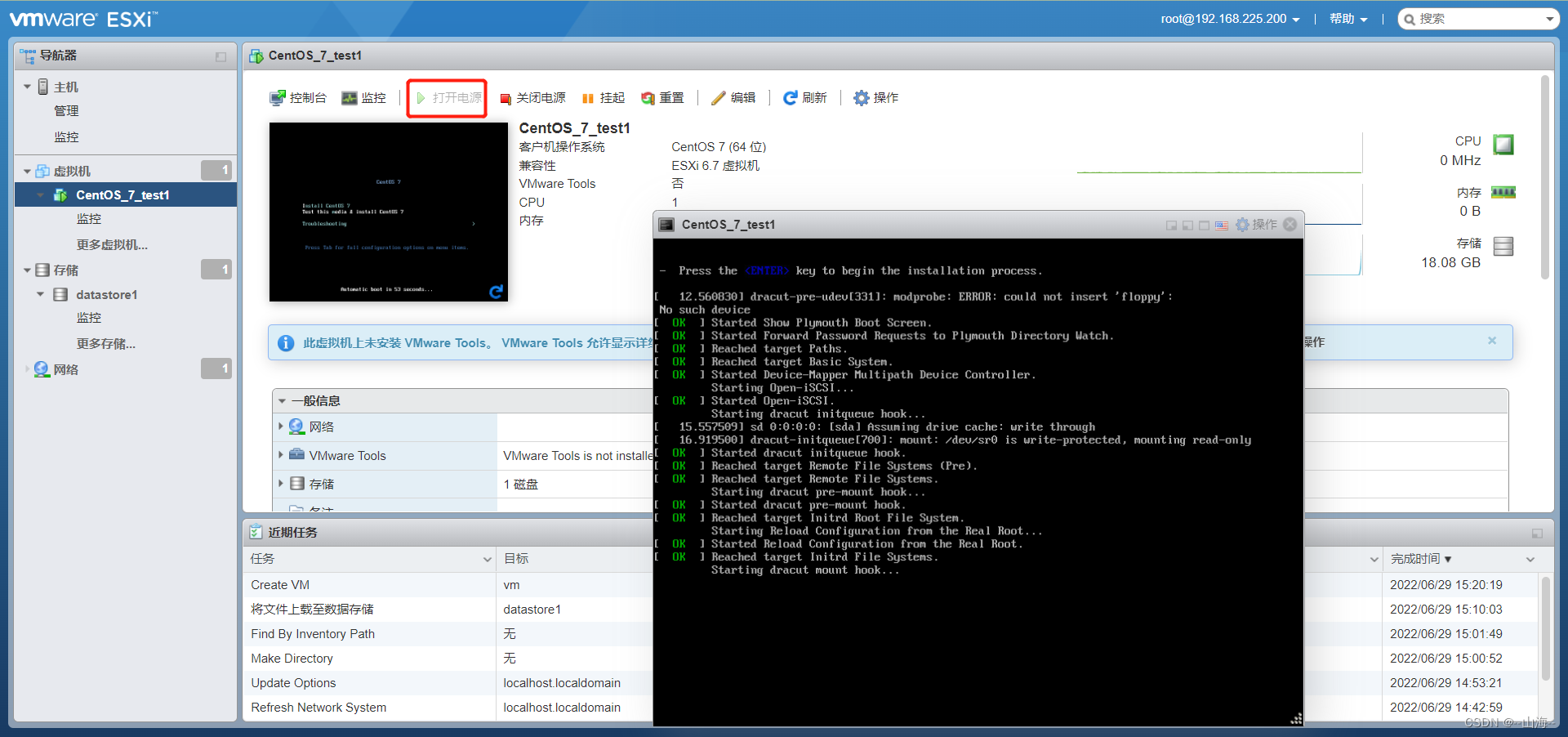The width and height of the screenshot is (1568, 737).
Task: Open 虚拟机 virtual machines in navigator
Action: (72, 171)
